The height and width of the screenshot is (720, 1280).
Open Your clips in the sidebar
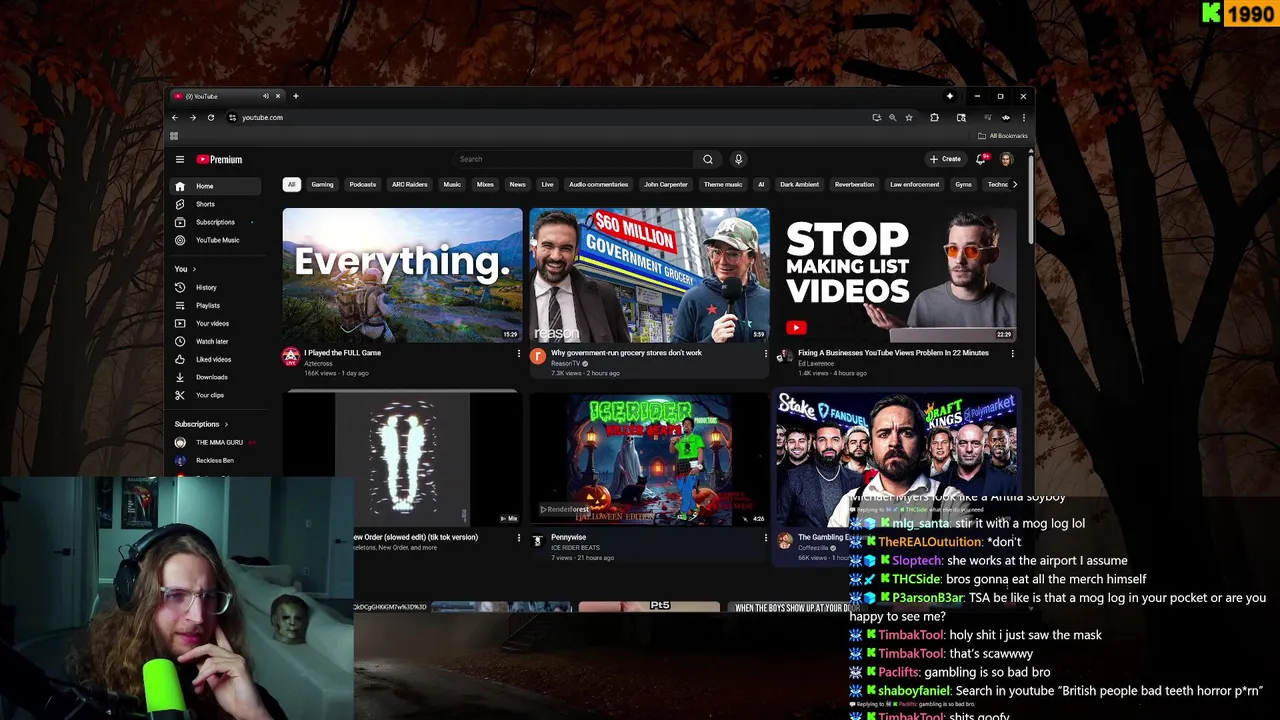(x=213, y=395)
